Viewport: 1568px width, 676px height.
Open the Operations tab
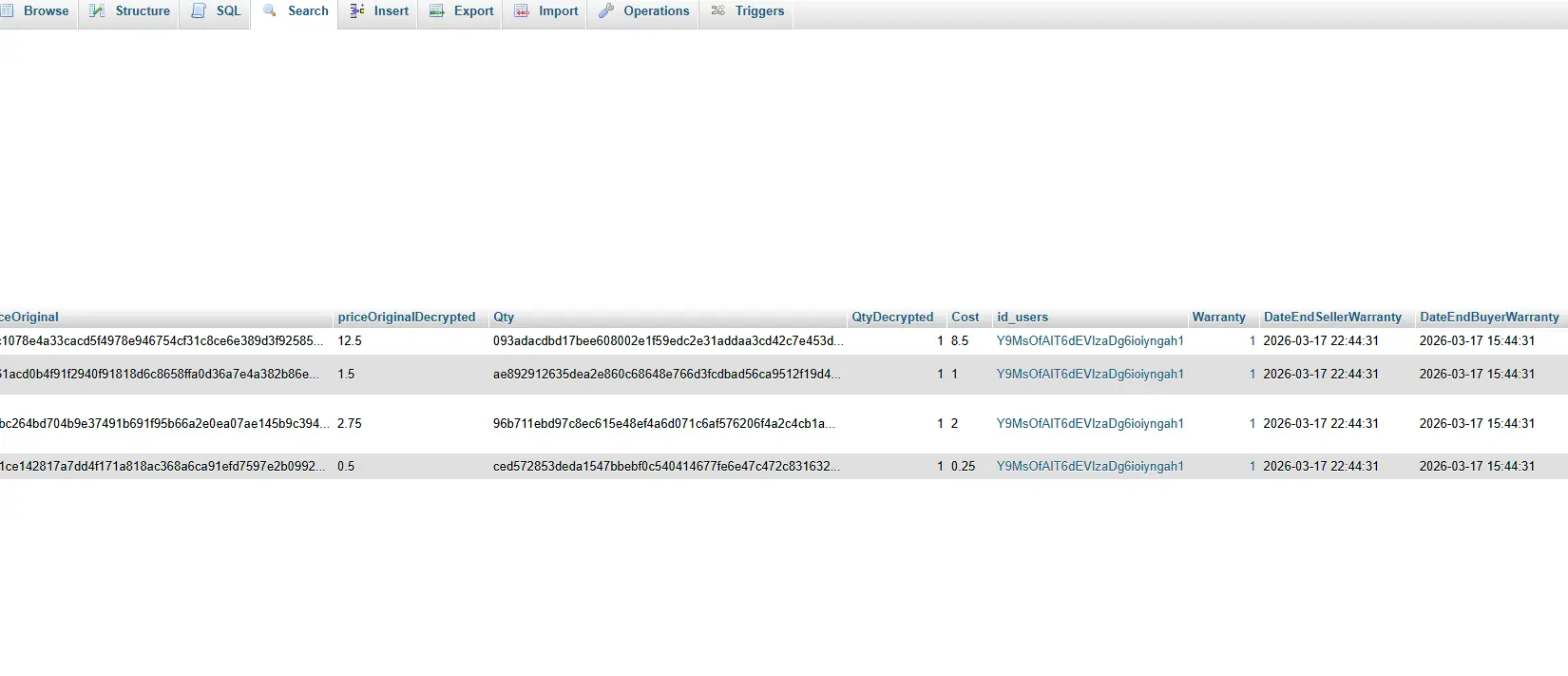click(656, 11)
